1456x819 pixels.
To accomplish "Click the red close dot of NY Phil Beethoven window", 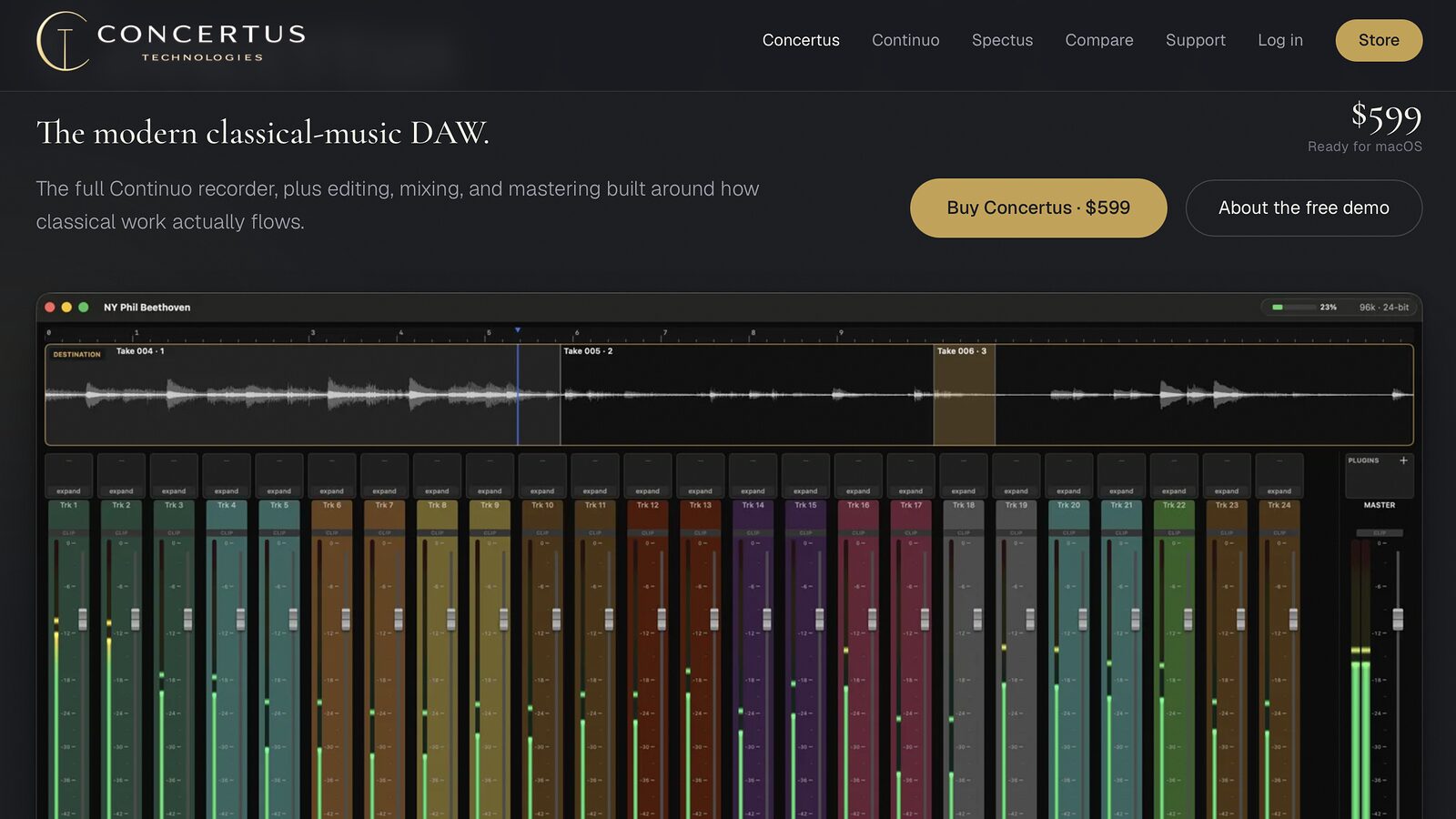I will (50, 308).
